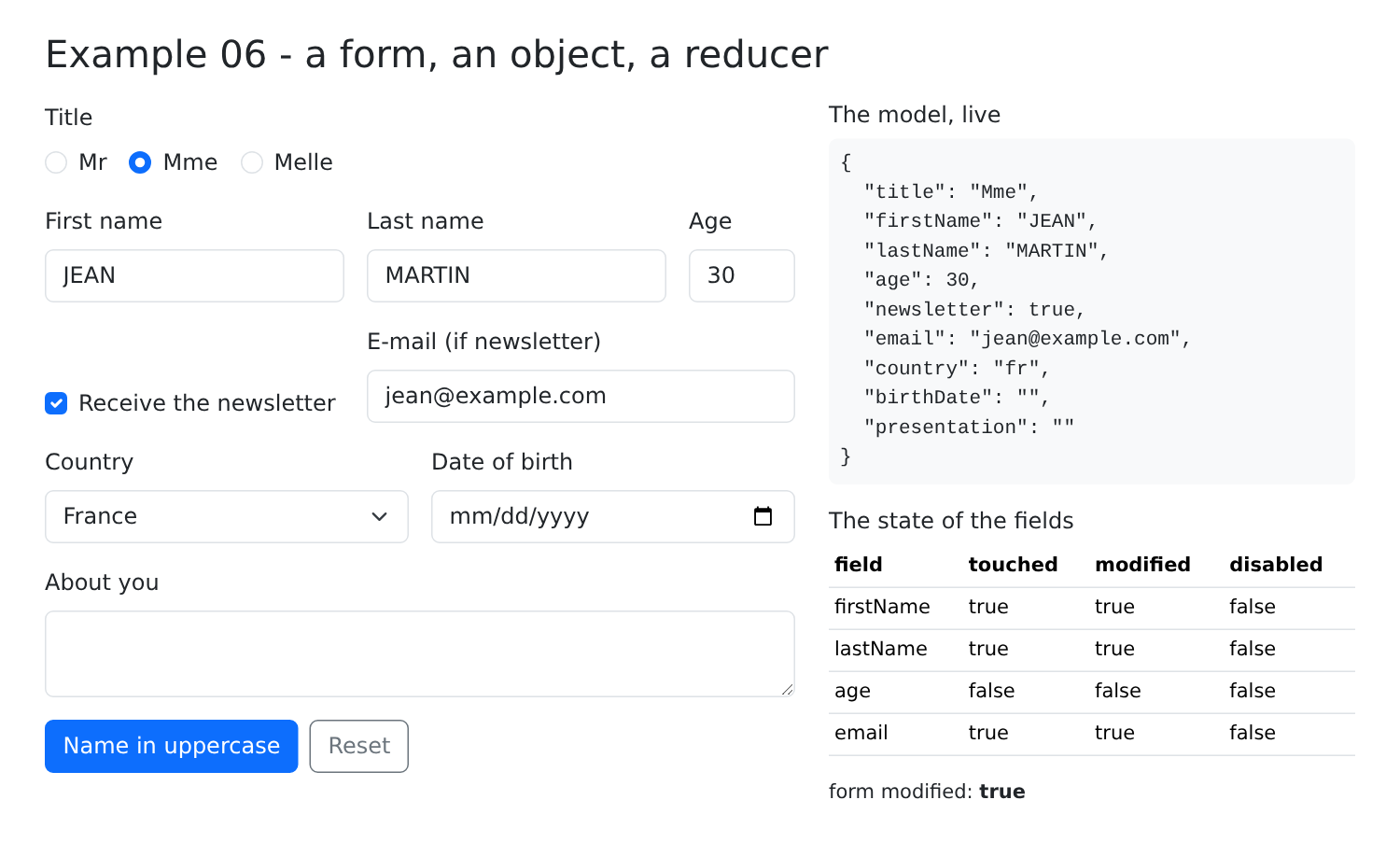Click the "country": "fr" line in the model
1400x842 pixels.
pyautogui.click(x=957, y=368)
